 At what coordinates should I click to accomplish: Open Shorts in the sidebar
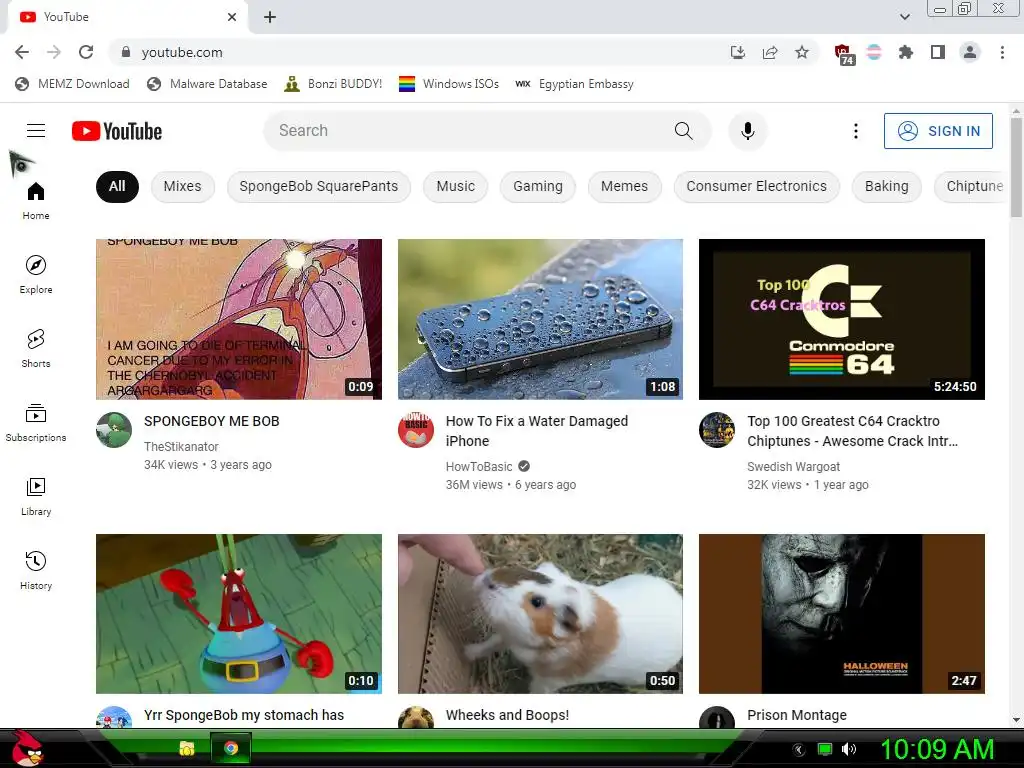(36, 349)
